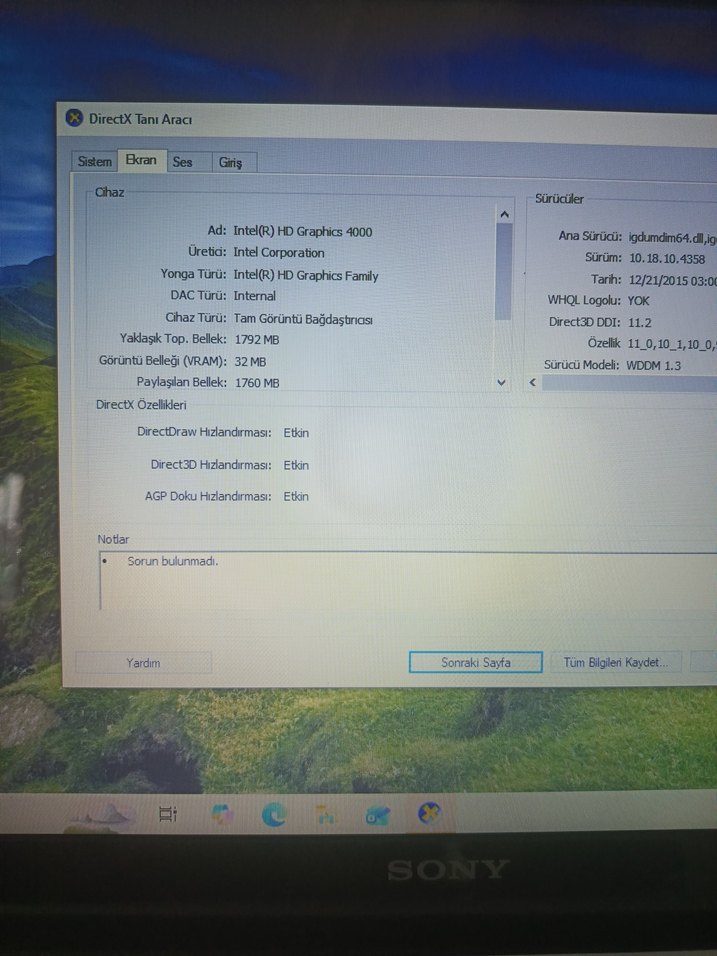
Task: Click the VRAM value '32 MB'
Action: coord(250,362)
